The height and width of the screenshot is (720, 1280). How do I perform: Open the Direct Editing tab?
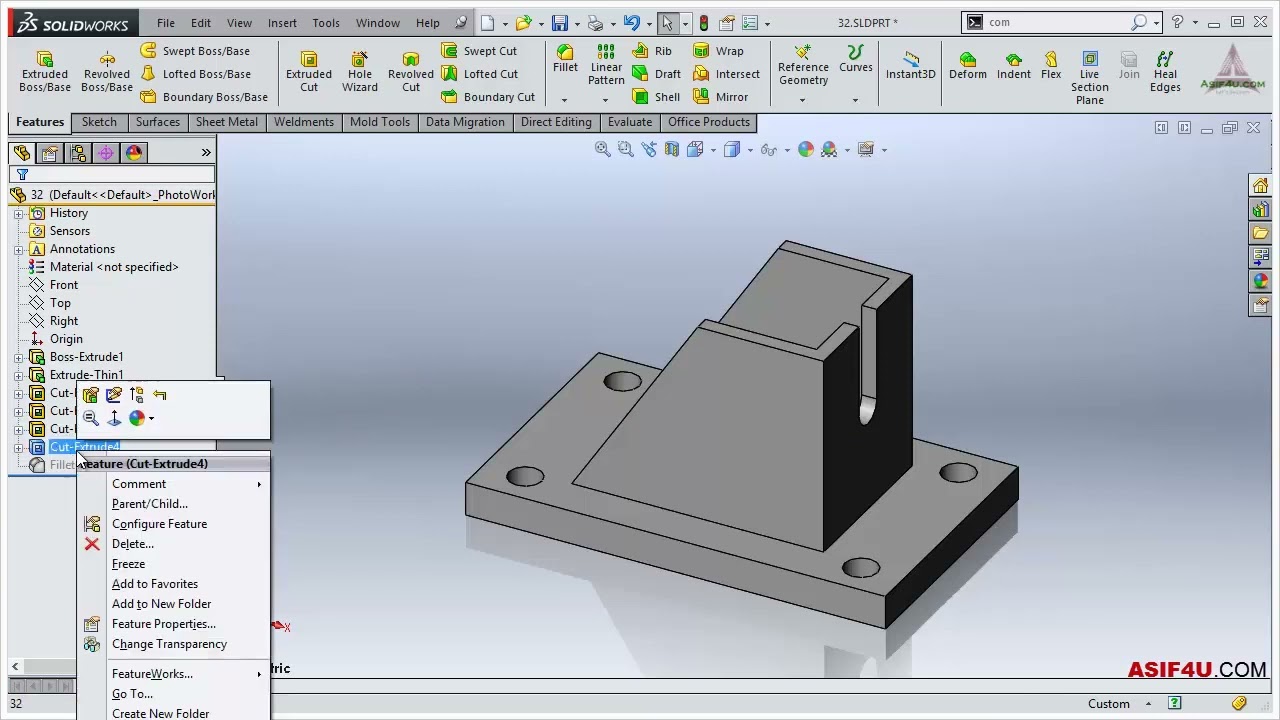coord(556,122)
